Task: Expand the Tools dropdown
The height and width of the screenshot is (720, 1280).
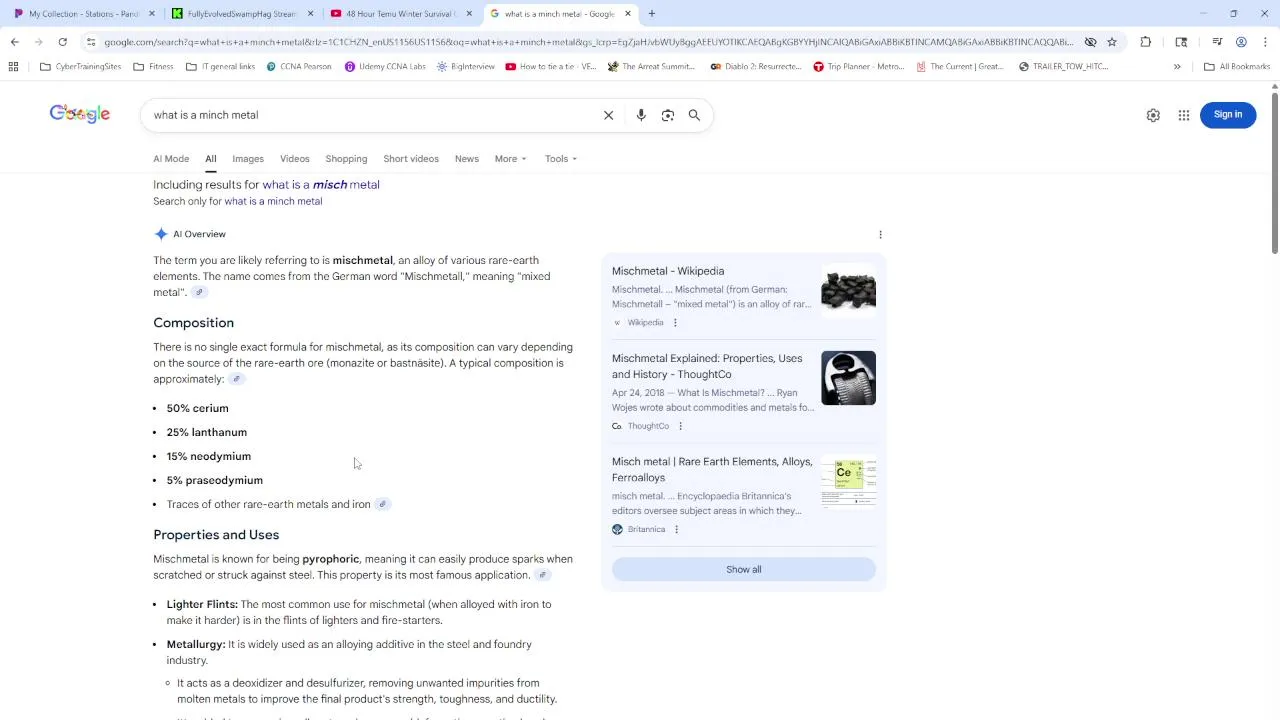Action: pyautogui.click(x=561, y=159)
